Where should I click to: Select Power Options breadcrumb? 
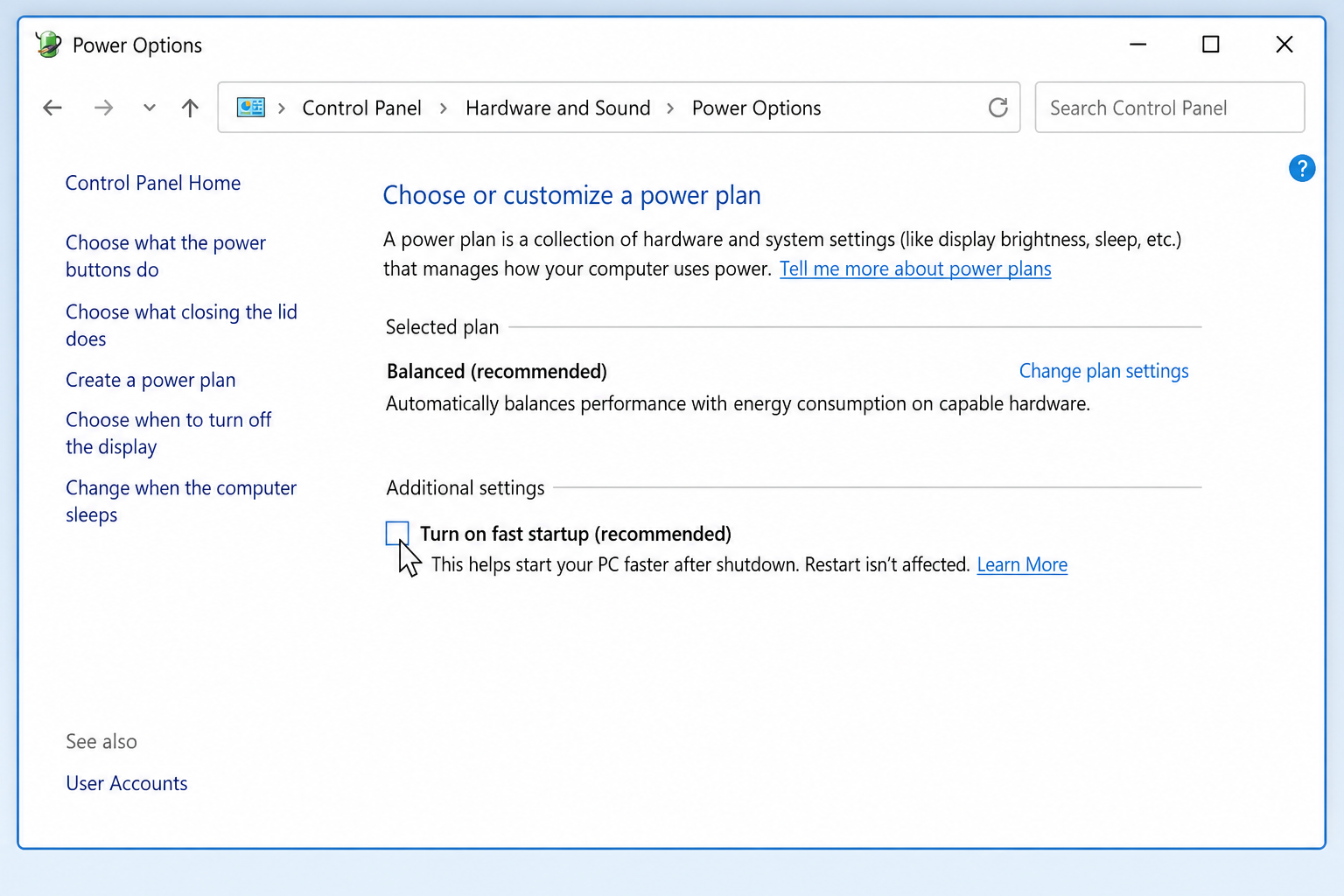756,108
